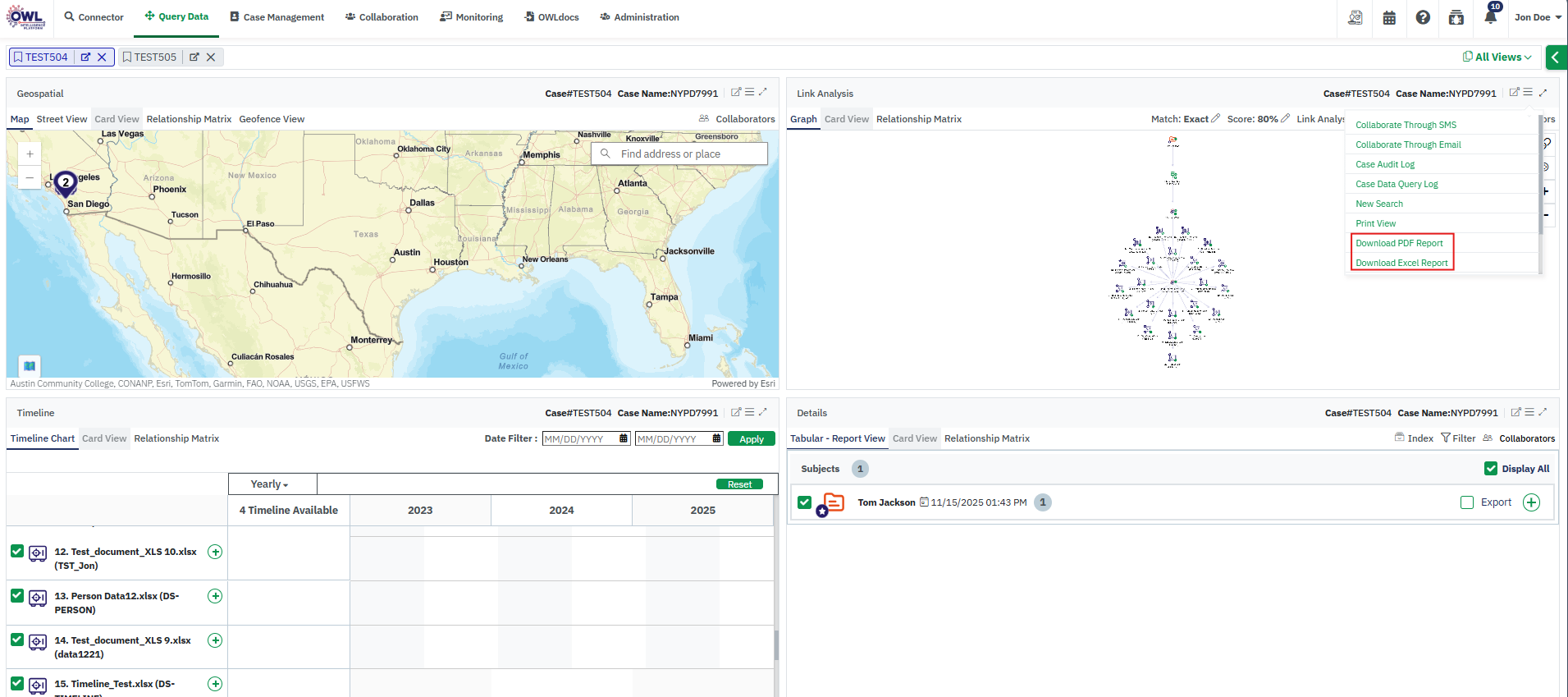The image size is (1568, 697).
Task: Click the add icon next to Export
Action: click(x=1531, y=502)
